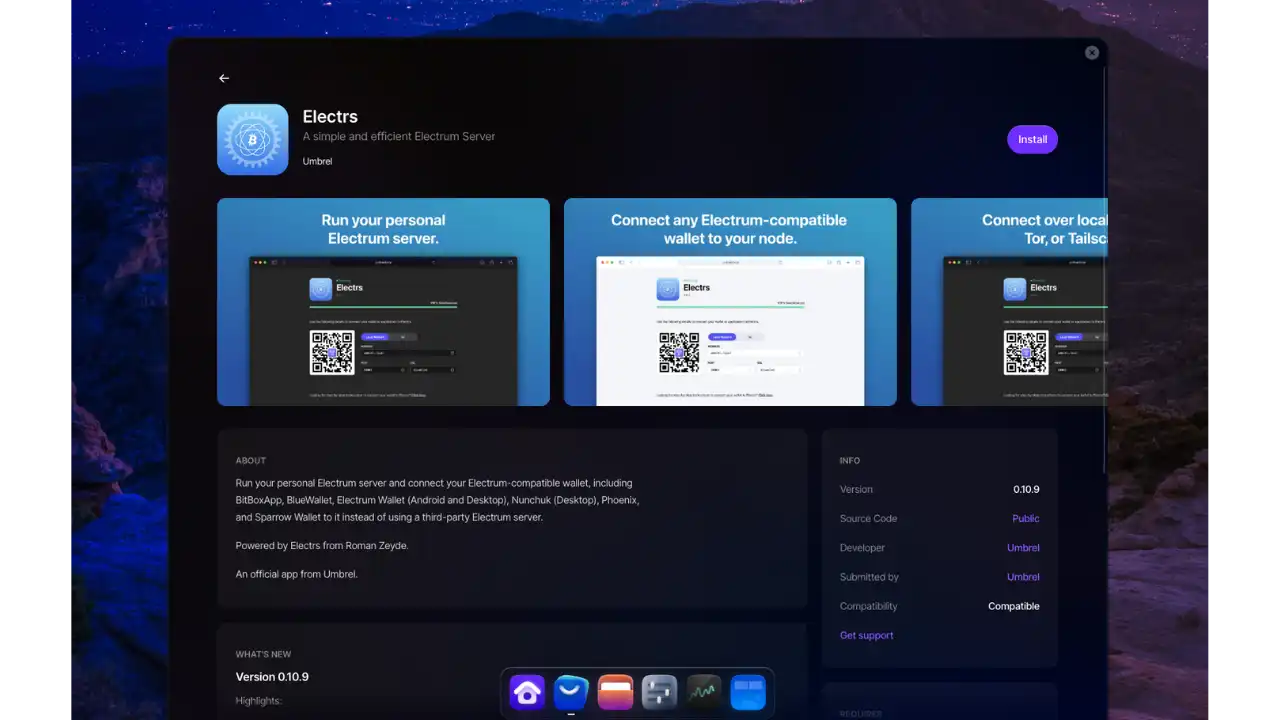The image size is (1280, 720).
Task: Click the Electrs app title
Action: point(330,117)
